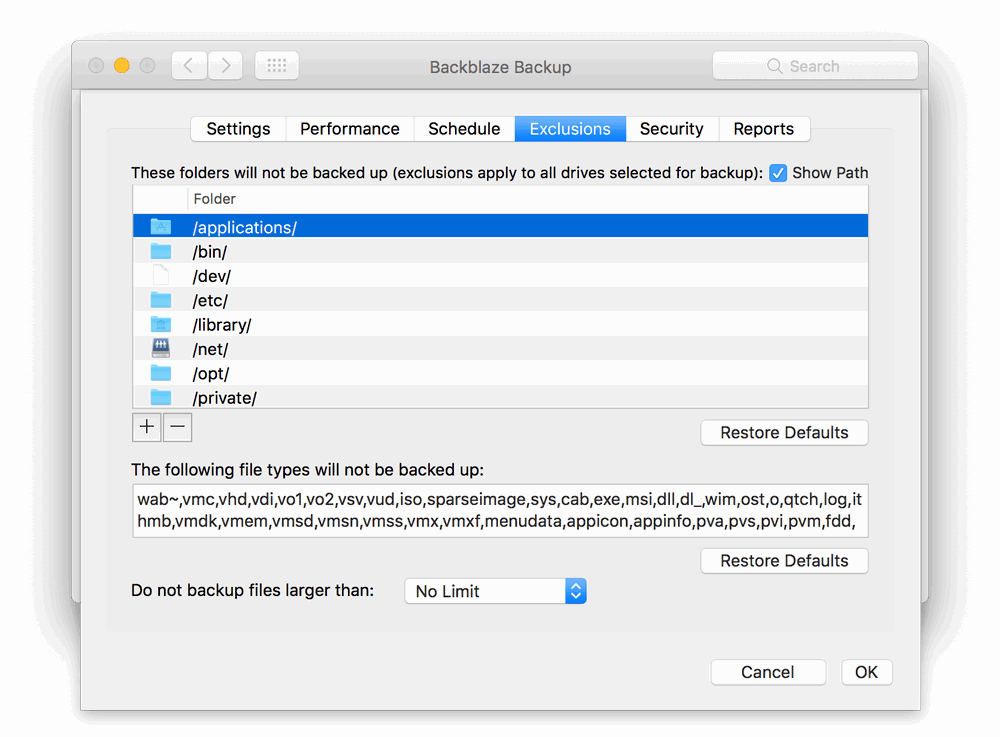Select the /bin/ row
Image resolution: width=1000 pixels, height=737 pixels.
(501, 251)
